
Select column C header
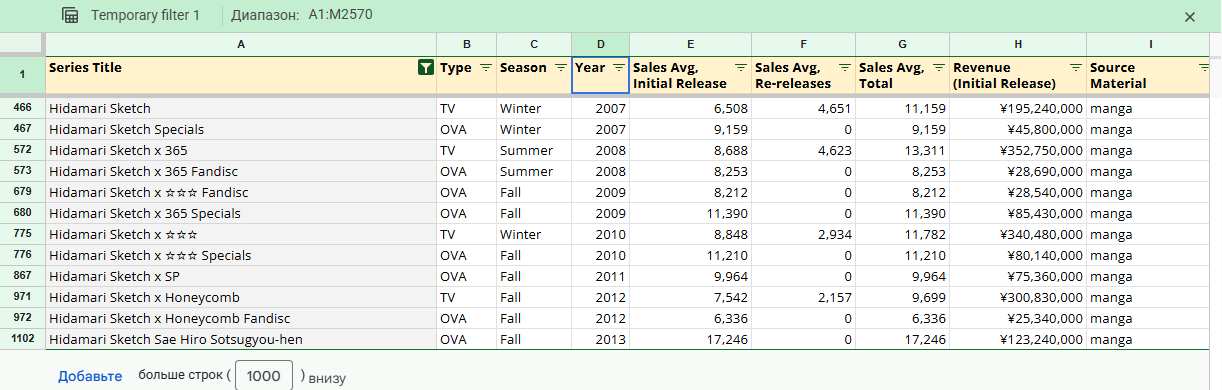tap(534, 44)
